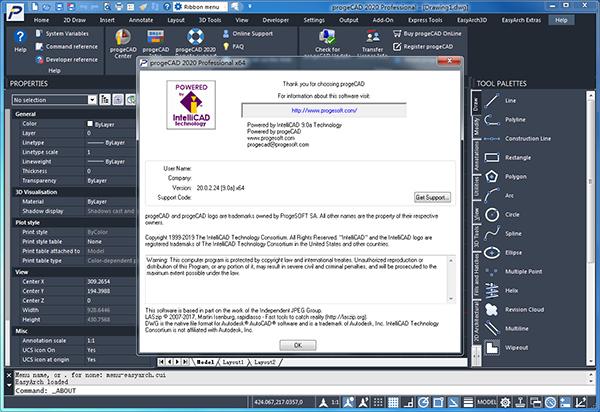Open the Layout1 drawing tab
This screenshot has width=600, height=412.
point(233,362)
